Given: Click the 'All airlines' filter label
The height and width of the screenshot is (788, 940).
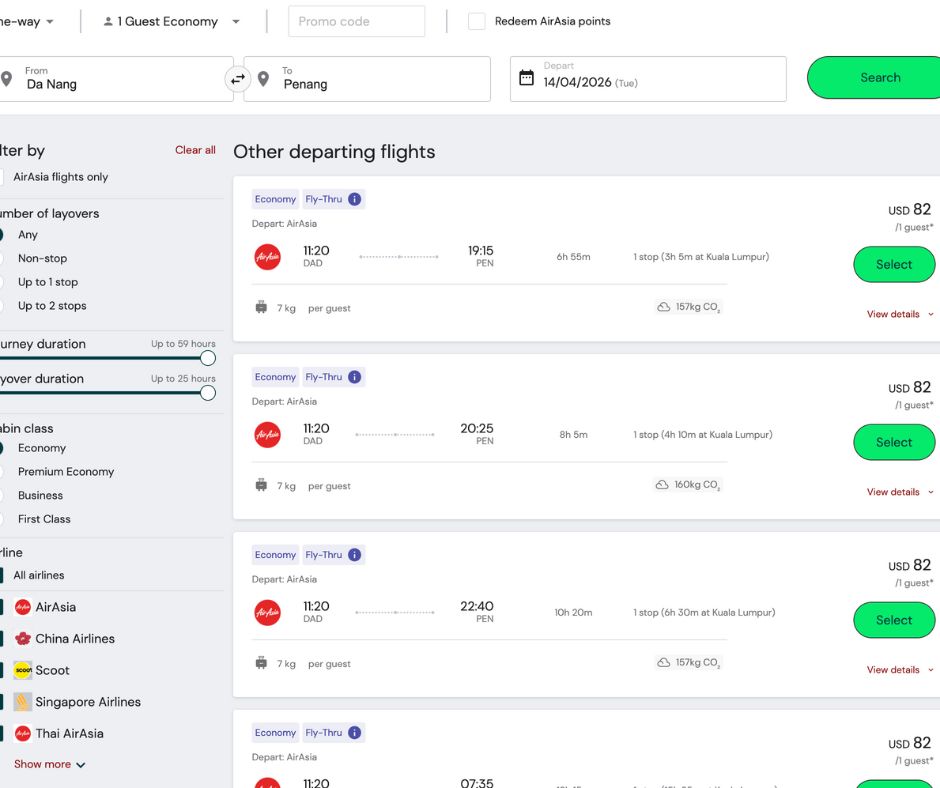Looking at the screenshot, I should tap(39, 575).
